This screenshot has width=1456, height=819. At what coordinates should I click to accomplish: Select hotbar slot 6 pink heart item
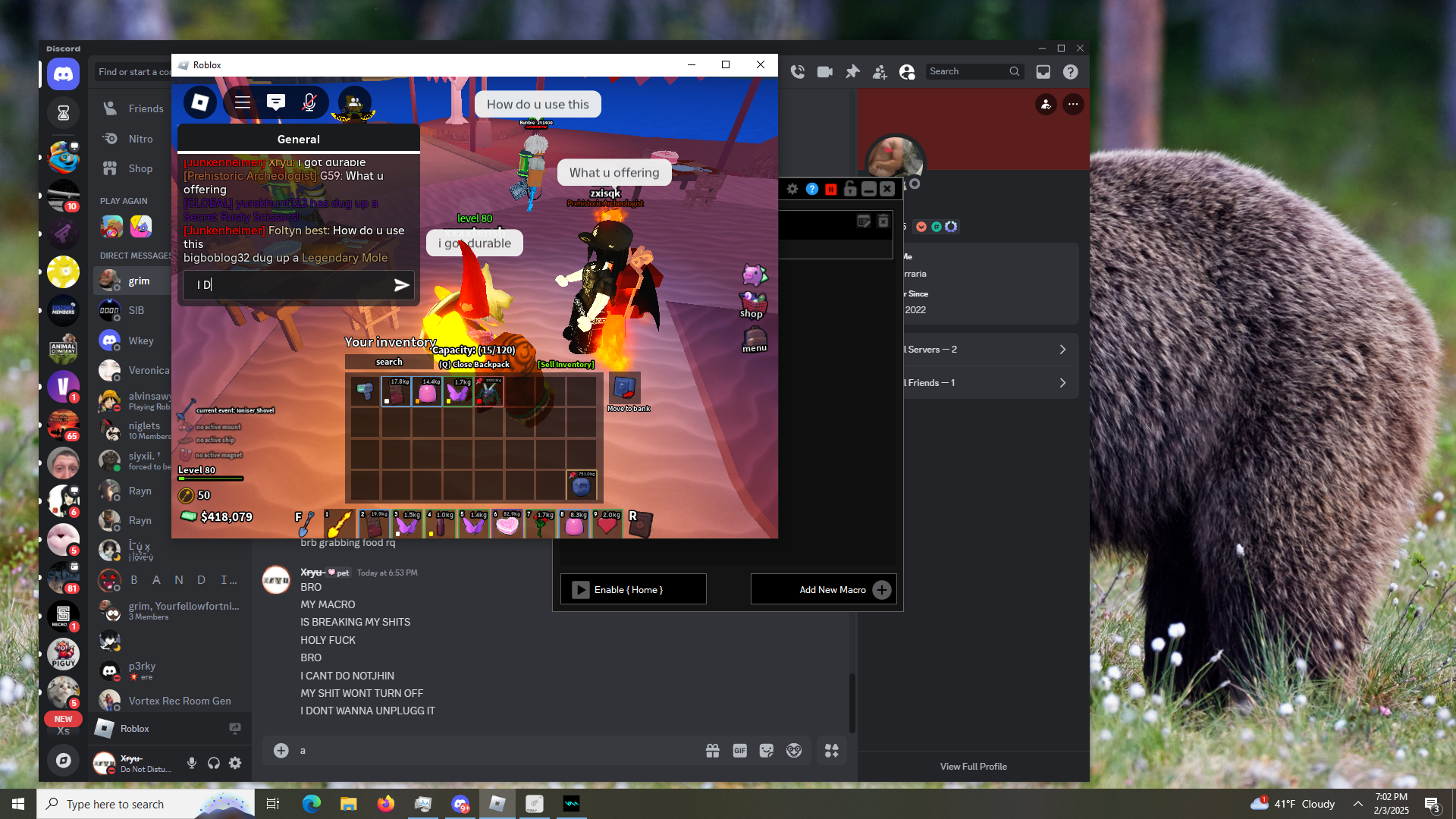[x=507, y=524]
